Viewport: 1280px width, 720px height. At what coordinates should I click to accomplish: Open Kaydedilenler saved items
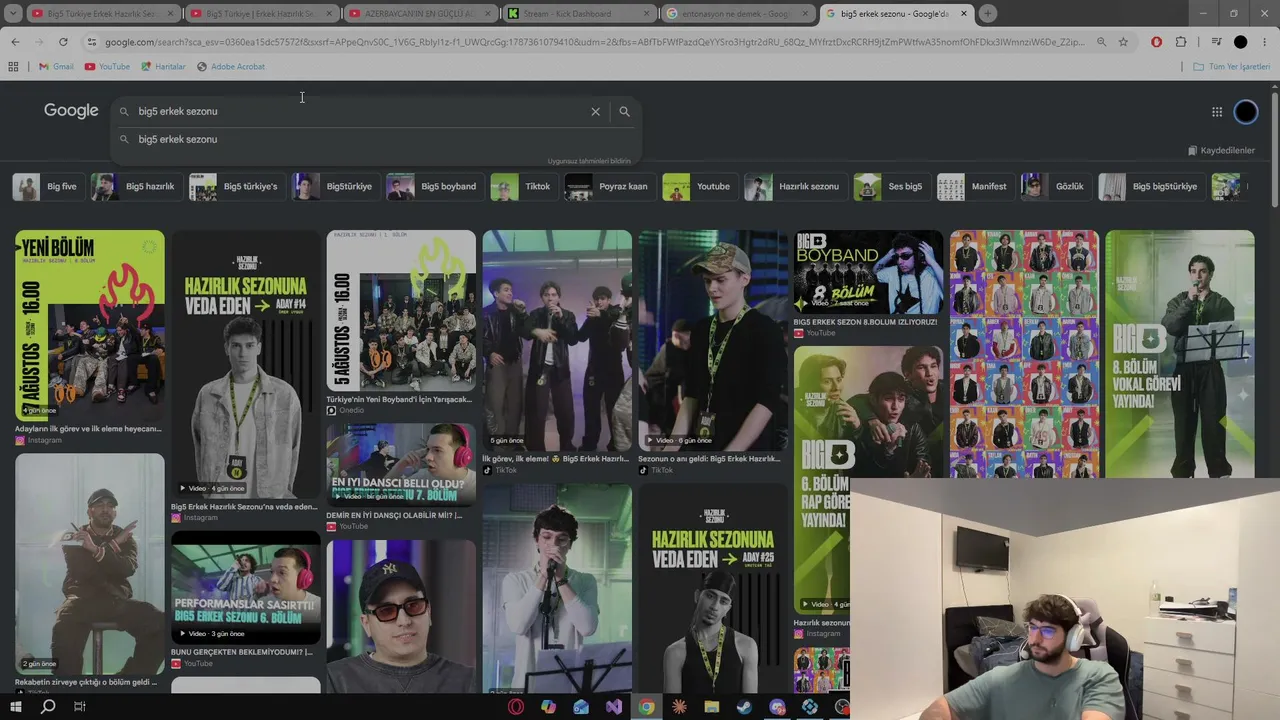pos(1221,151)
